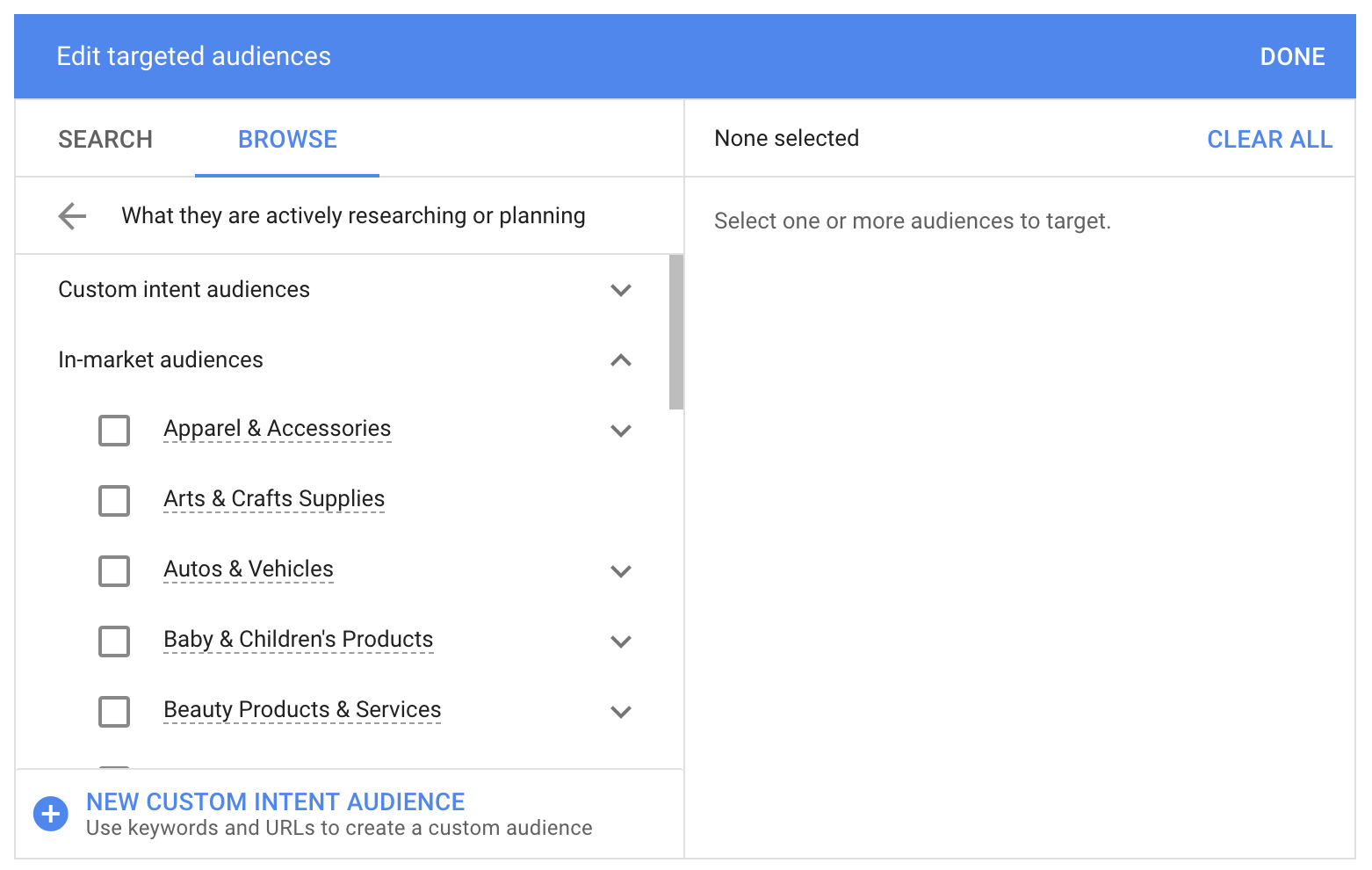Viewport: 1372px width, 870px height.
Task: Select the Baby & Children's Products checkbox
Action: click(114, 642)
